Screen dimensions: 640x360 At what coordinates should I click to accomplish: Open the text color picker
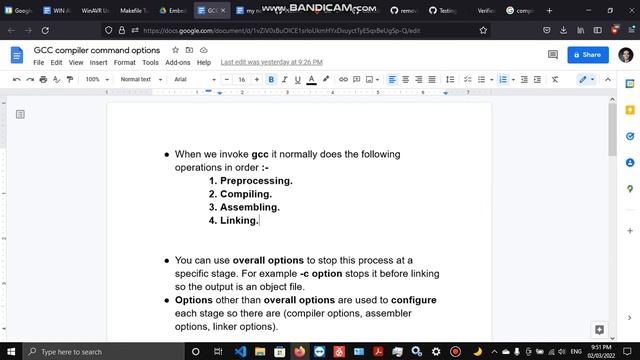click(x=311, y=80)
